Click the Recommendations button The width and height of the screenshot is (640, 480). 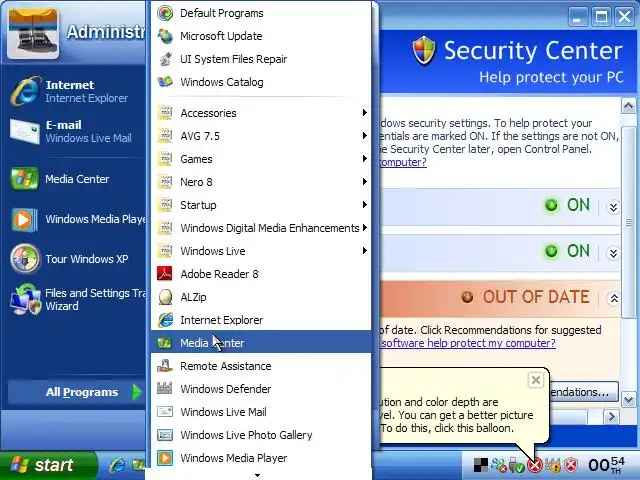coord(584,392)
